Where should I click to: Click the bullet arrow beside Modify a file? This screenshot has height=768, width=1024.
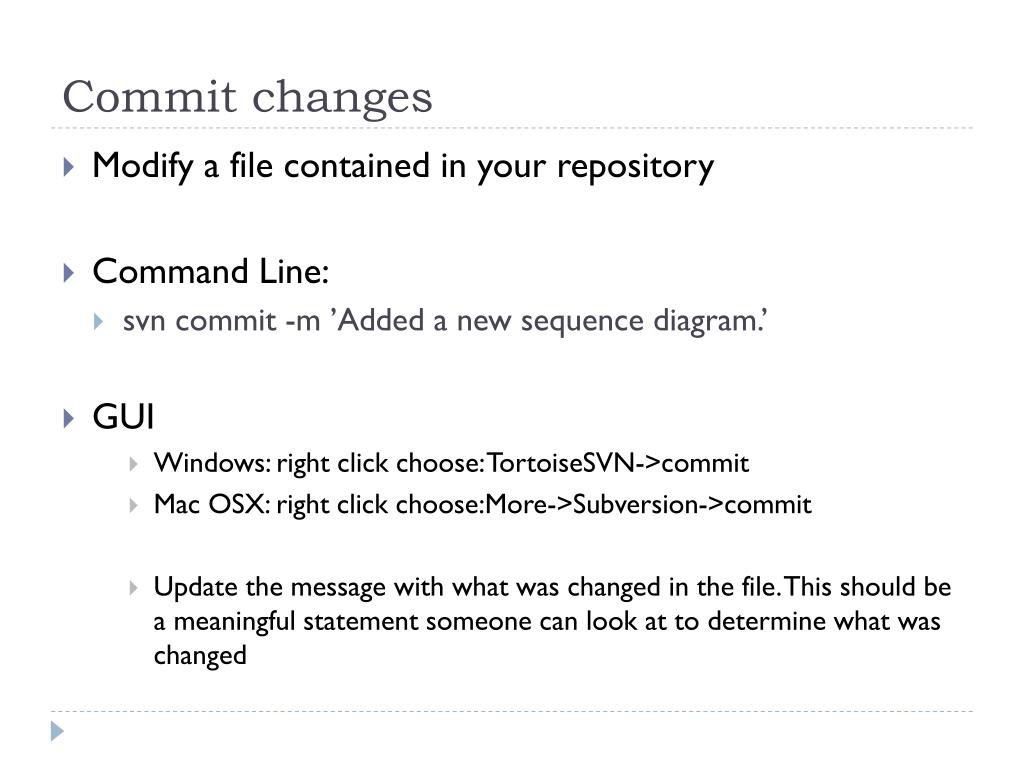[x=69, y=167]
